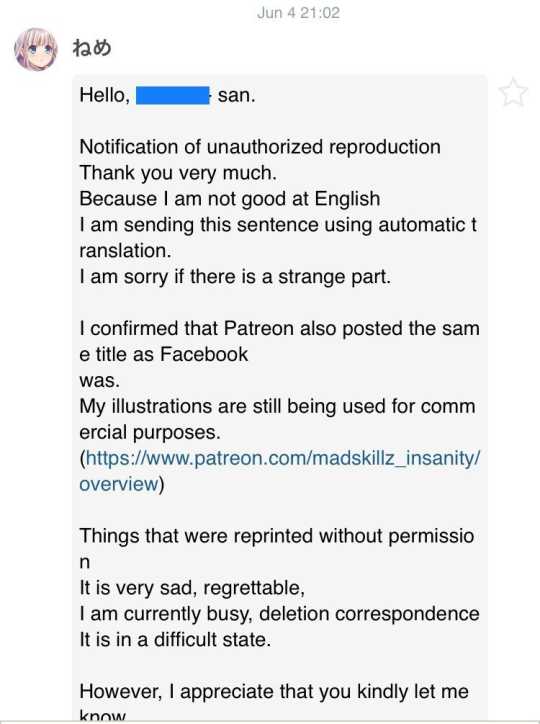The width and height of the screenshot is (540, 724).
Task: Click 'However, I appreciate that you kindly' line
Action: pos(274,691)
